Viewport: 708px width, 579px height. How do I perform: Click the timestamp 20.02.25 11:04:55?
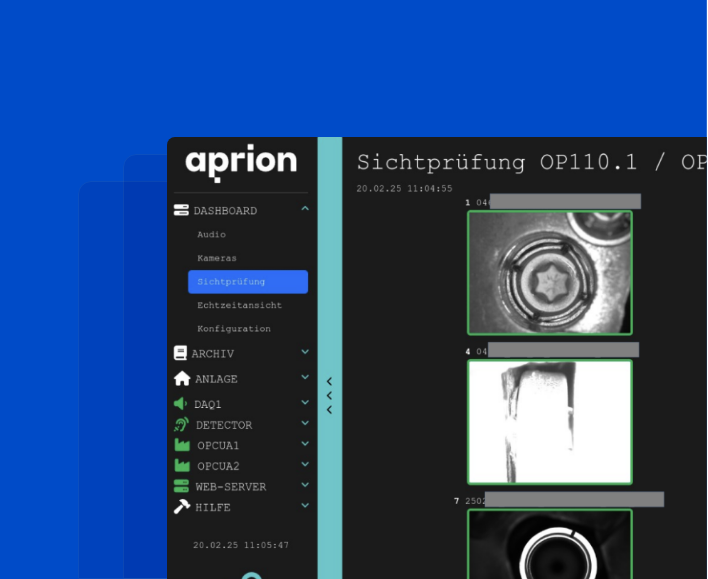pos(404,188)
